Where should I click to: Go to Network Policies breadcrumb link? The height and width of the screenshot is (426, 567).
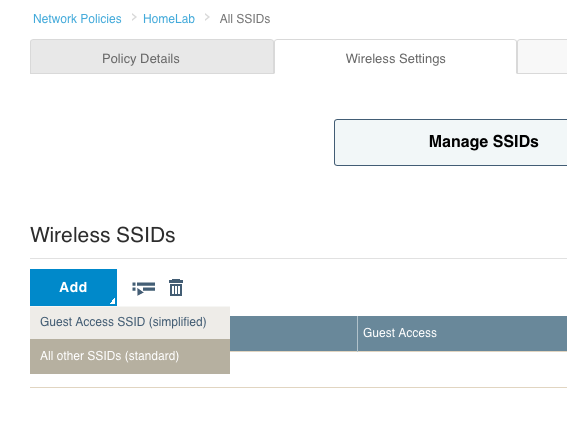click(x=77, y=19)
